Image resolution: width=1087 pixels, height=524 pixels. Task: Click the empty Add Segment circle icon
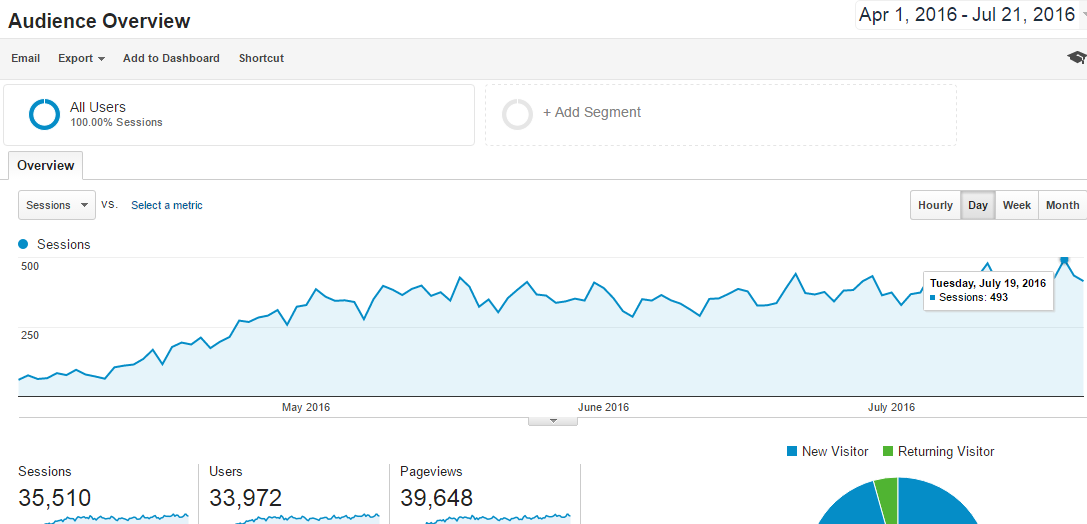click(517, 114)
